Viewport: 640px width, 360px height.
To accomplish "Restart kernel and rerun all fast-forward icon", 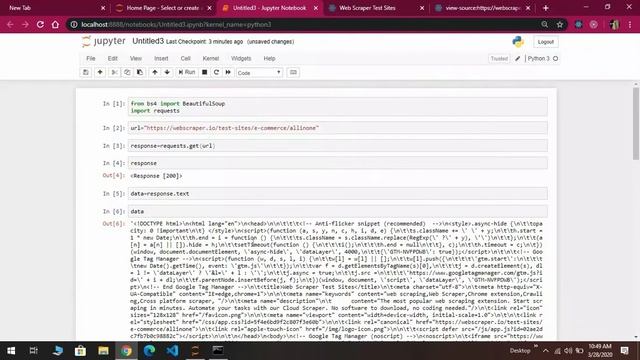I will click(x=228, y=72).
